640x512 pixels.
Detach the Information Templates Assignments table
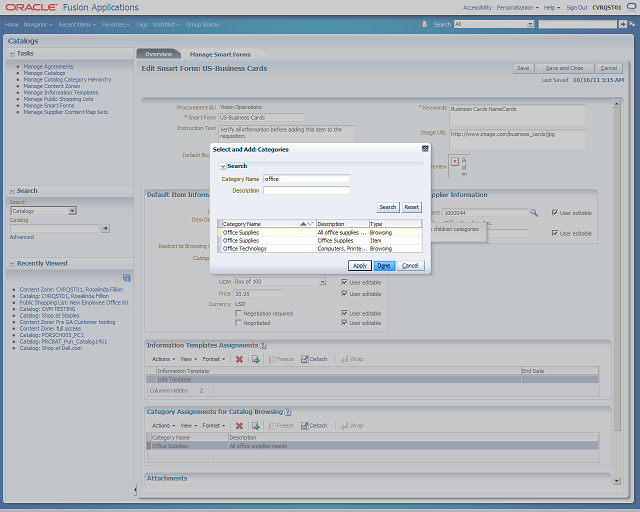[x=314, y=359]
